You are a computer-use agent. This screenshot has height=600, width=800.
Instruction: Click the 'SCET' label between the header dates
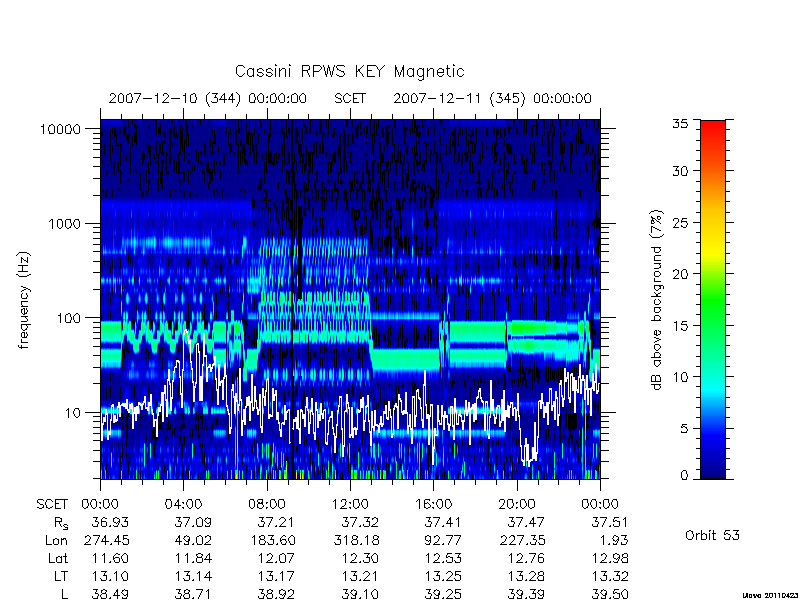pyautogui.click(x=350, y=98)
